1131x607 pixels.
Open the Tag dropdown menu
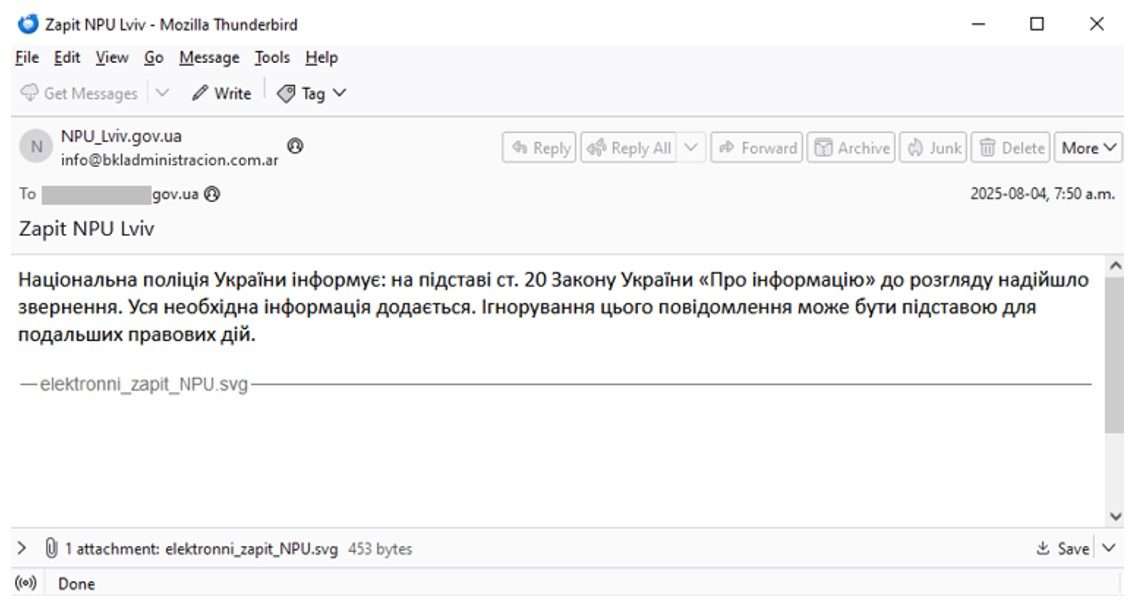(x=311, y=93)
